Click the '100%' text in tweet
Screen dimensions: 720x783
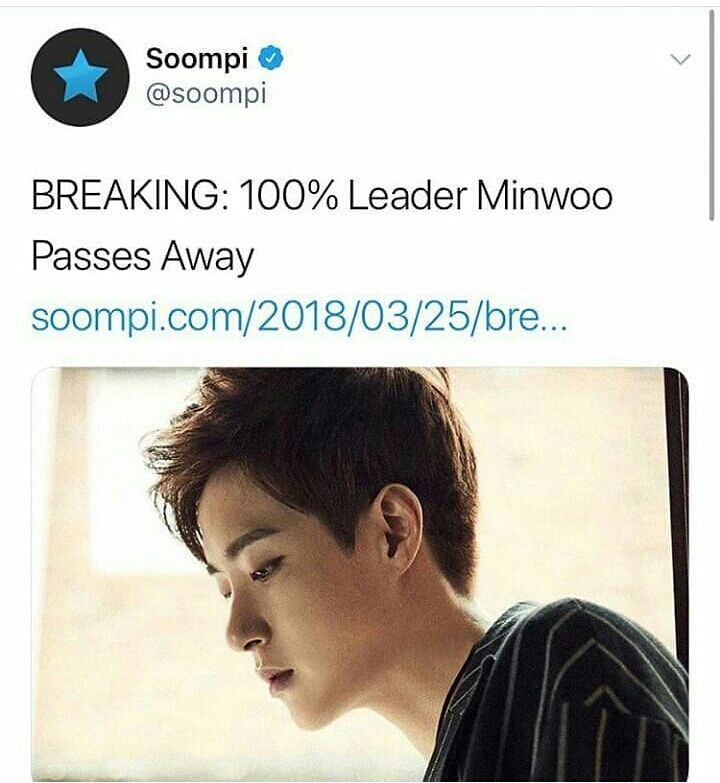(x=289, y=195)
